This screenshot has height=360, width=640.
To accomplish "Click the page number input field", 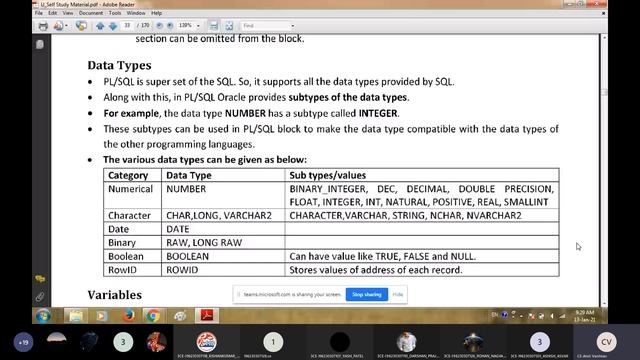I will [x=127, y=26].
